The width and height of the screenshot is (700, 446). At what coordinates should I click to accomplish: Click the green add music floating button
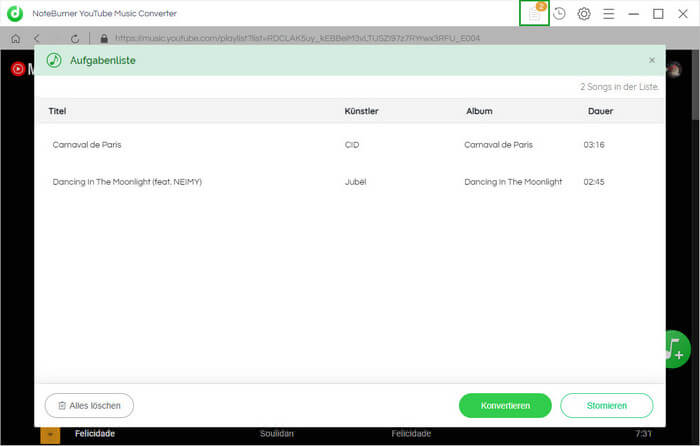coord(678,349)
